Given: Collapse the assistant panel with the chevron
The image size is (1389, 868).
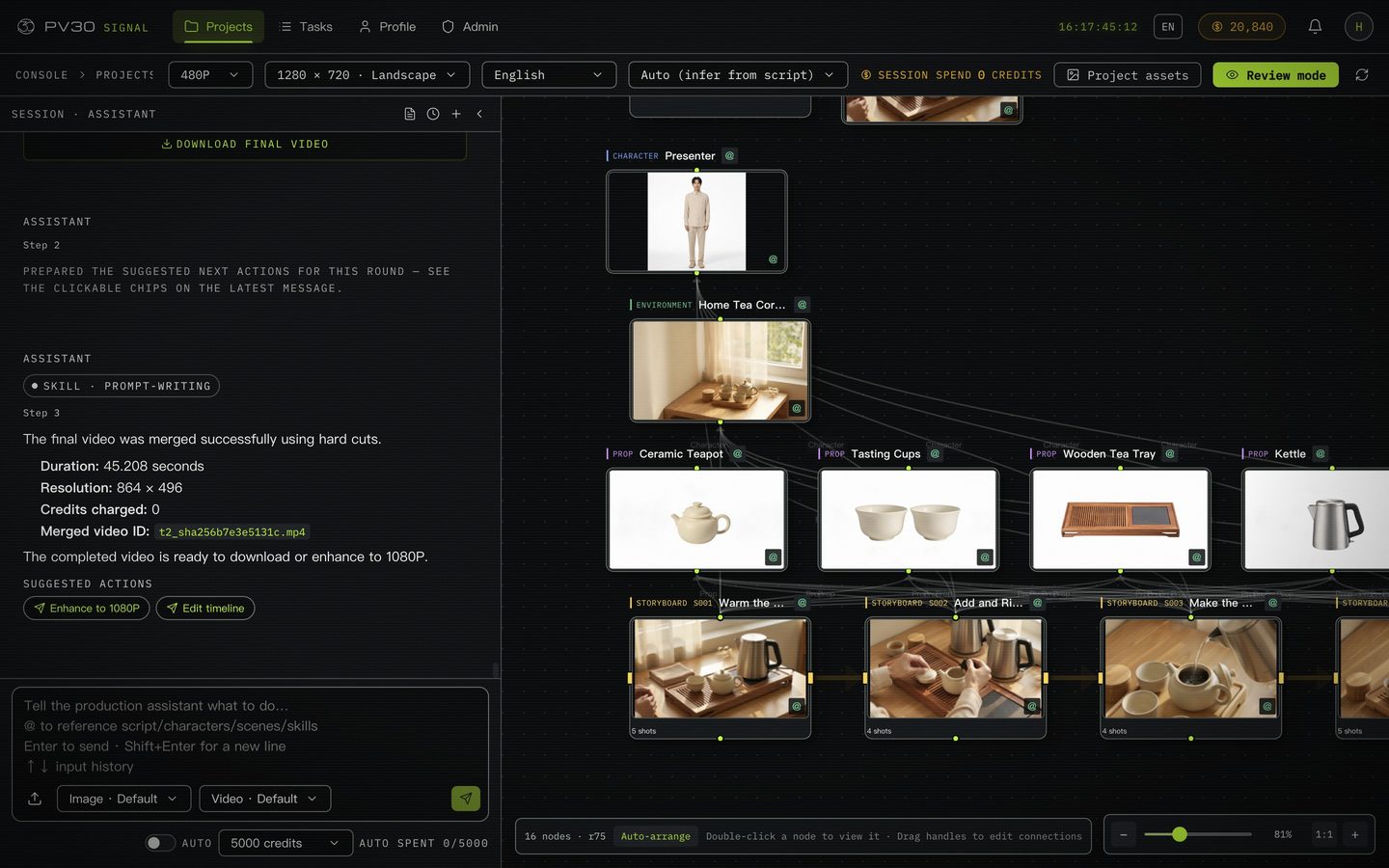Looking at the screenshot, I should tap(479, 114).
